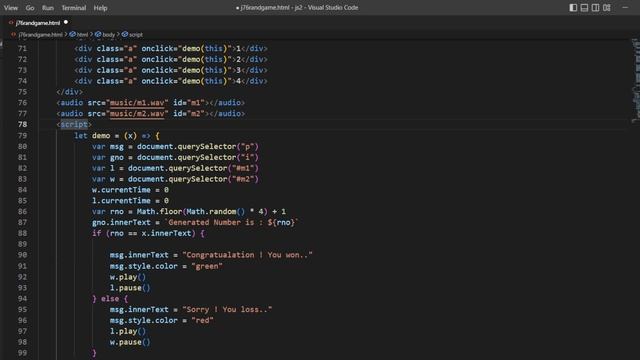Open the View menu
Viewport: 640px width, 360px height.
tap(11, 8)
